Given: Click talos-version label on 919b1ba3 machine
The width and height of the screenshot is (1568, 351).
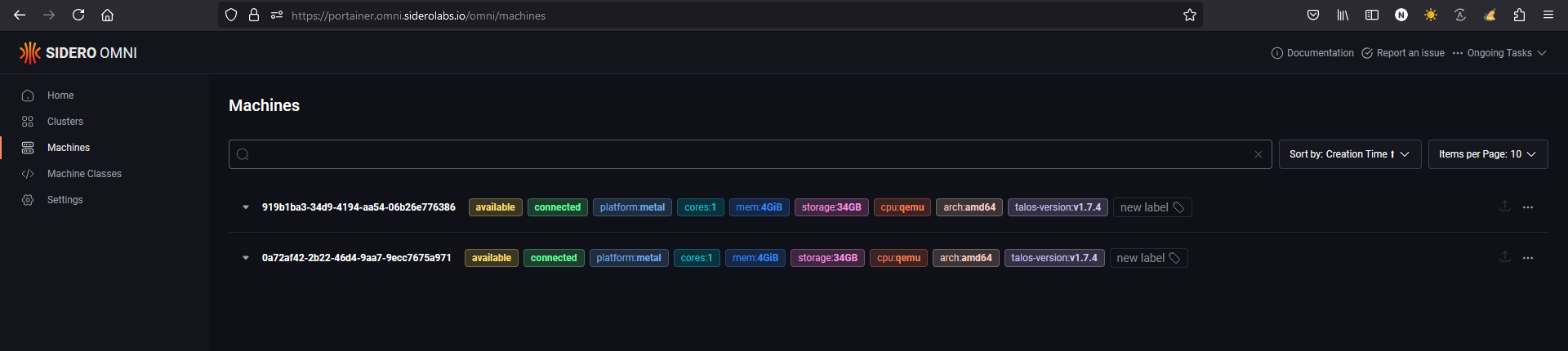Looking at the screenshot, I should pos(1058,207).
